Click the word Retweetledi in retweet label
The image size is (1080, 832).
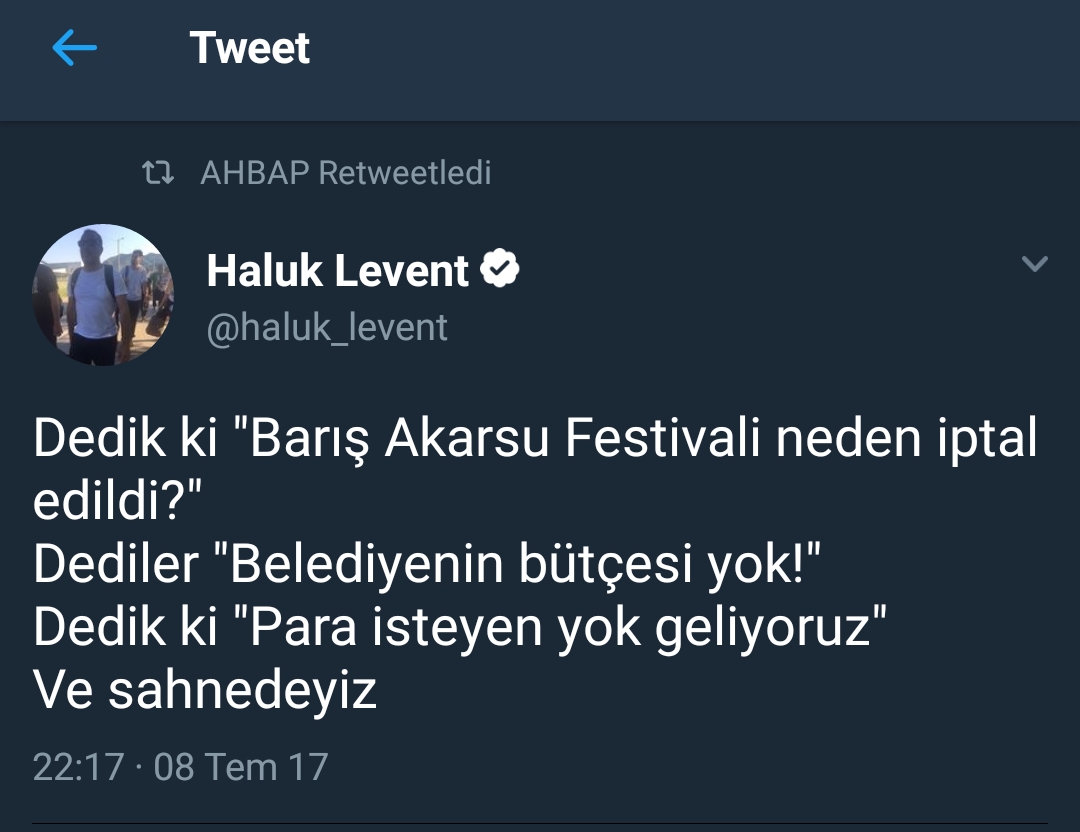[405, 172]
